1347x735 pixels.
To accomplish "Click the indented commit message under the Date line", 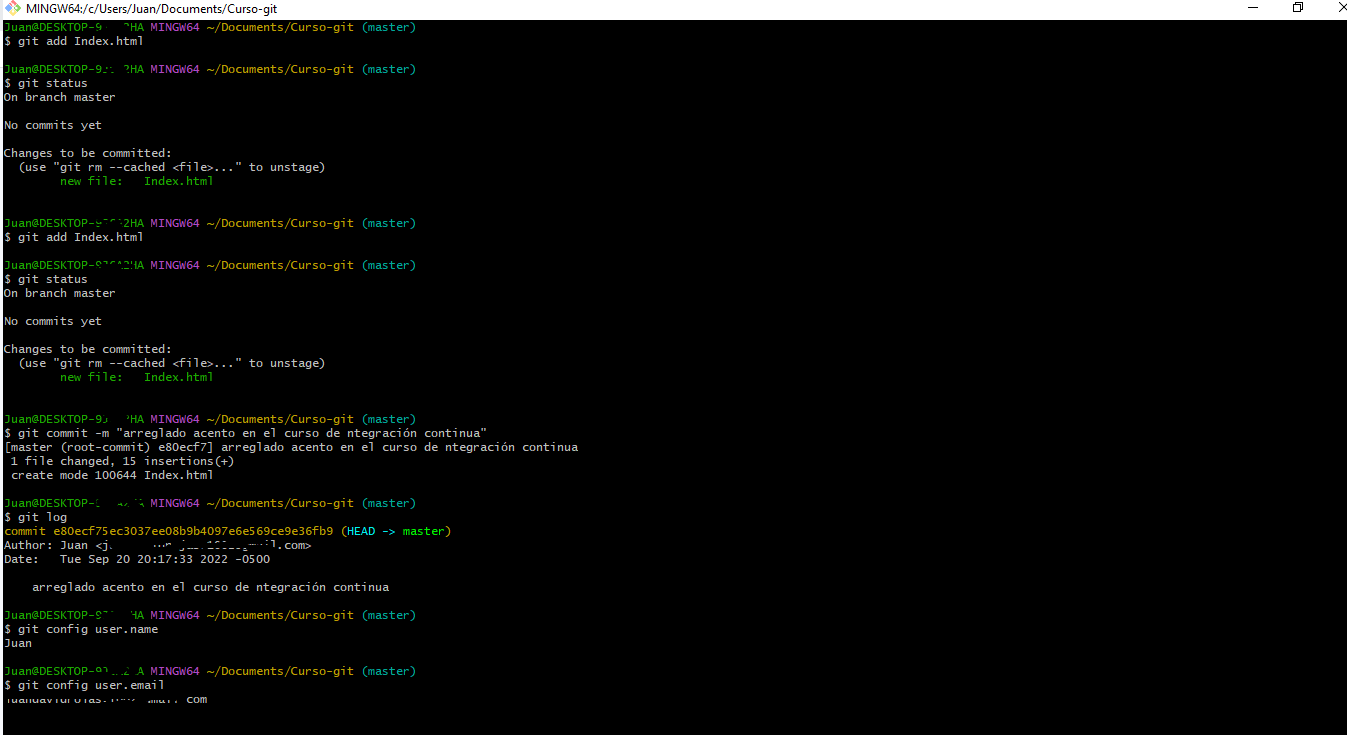I will [210, 587].
